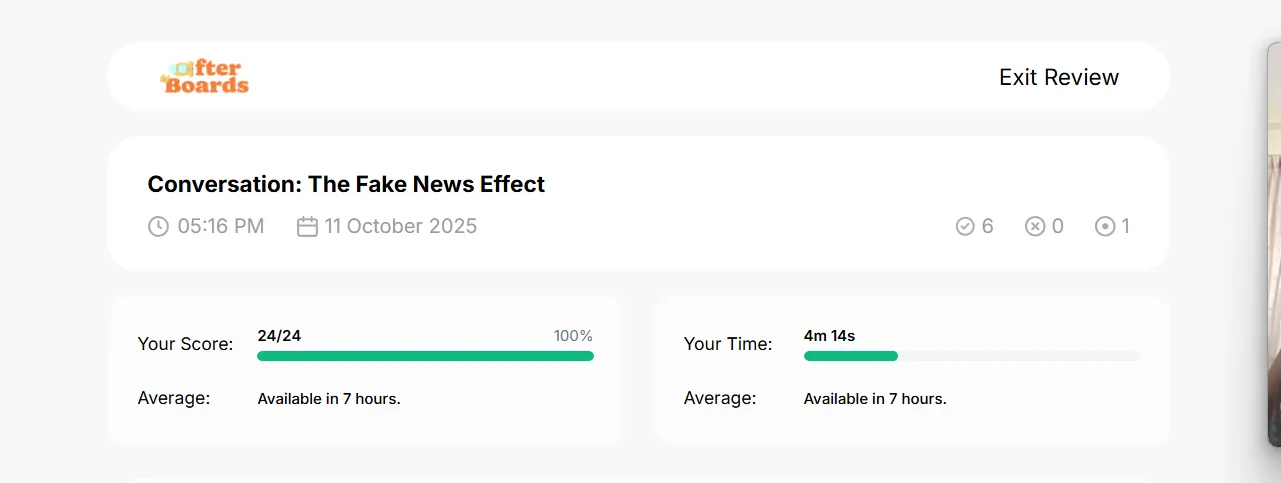1281x483 pixels.
Task: Click the clock icon beside 05:16 PM
Action: (x=158, y=226)
